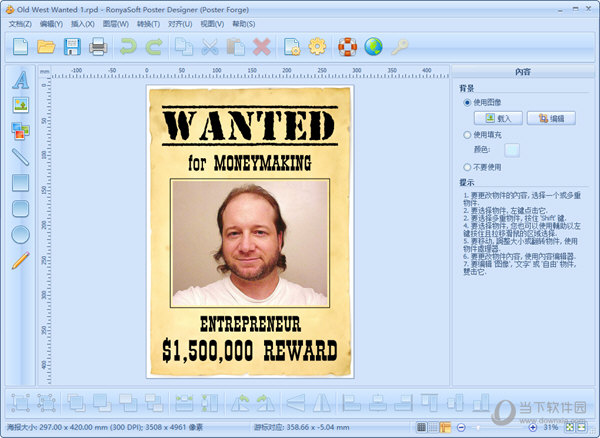Select the 'for MONEYMAKING' text object

tap(250, 163)
